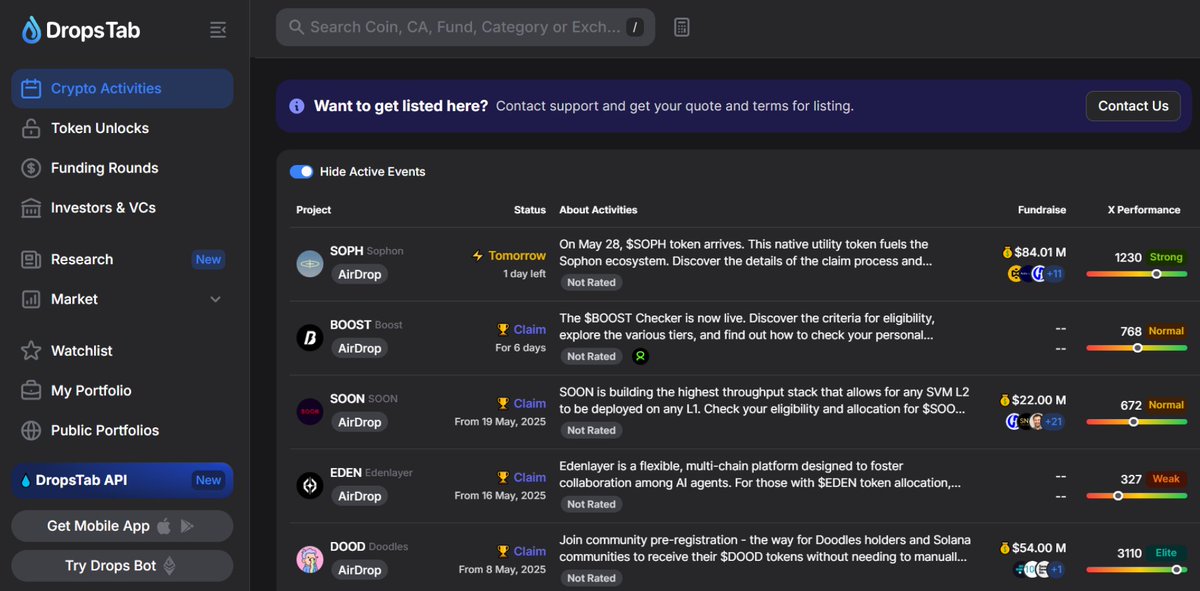The image size is (1200, 591).
Task: Focus the Search Coin, CA, Fund search field
Action: [x=465, y=27]
